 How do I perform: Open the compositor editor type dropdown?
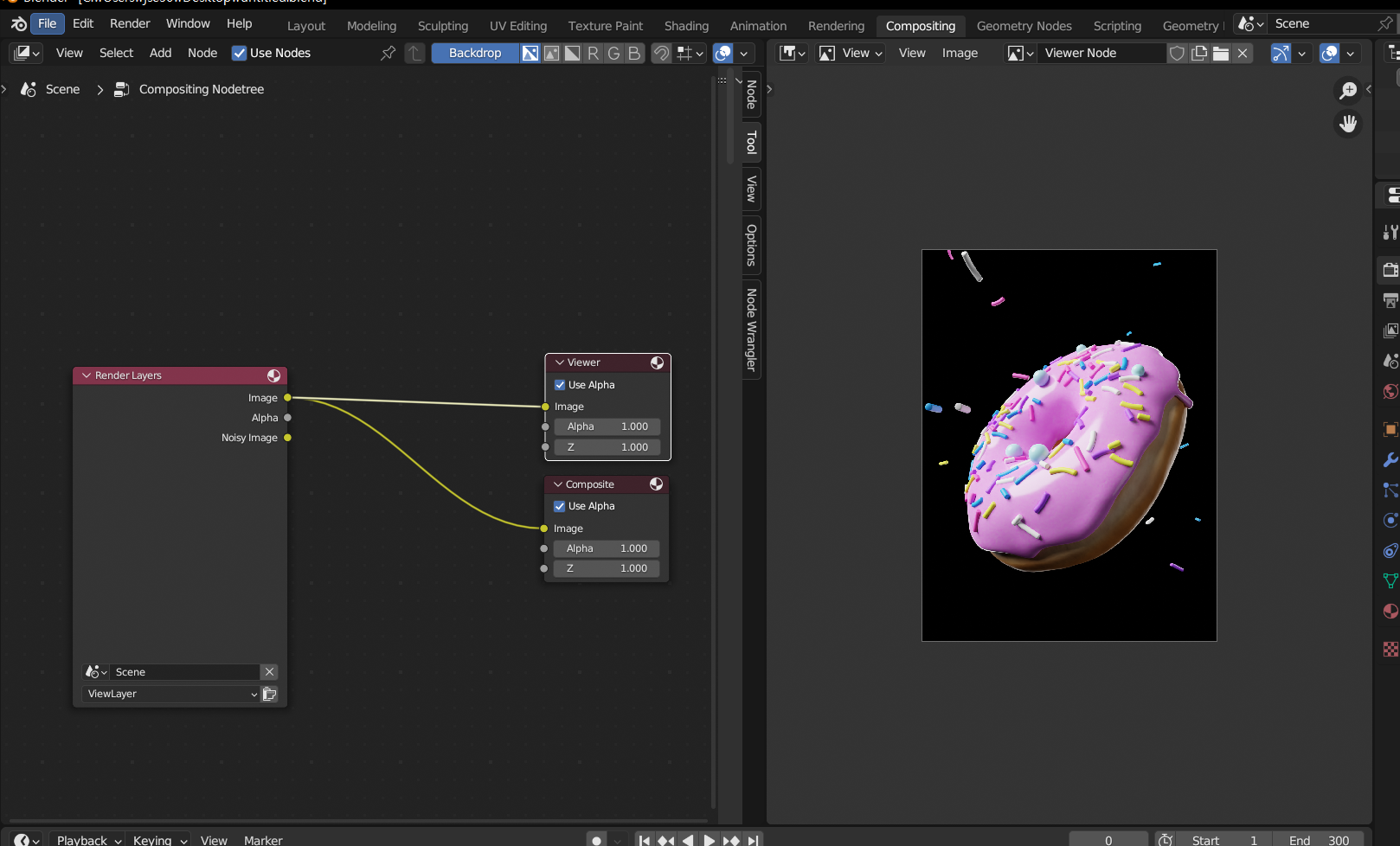point(26,53)
